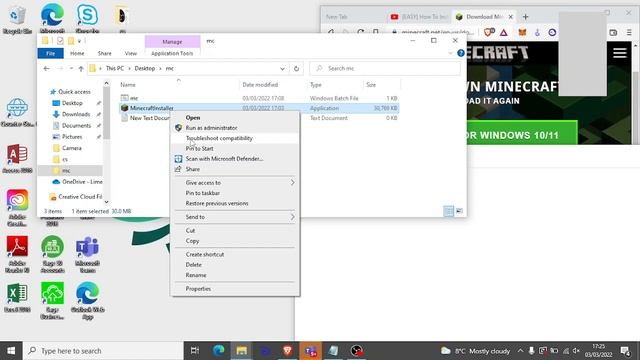
Task: Launch Adobe Creative Cloud desktop icon
Action: (x=17, y=207)
